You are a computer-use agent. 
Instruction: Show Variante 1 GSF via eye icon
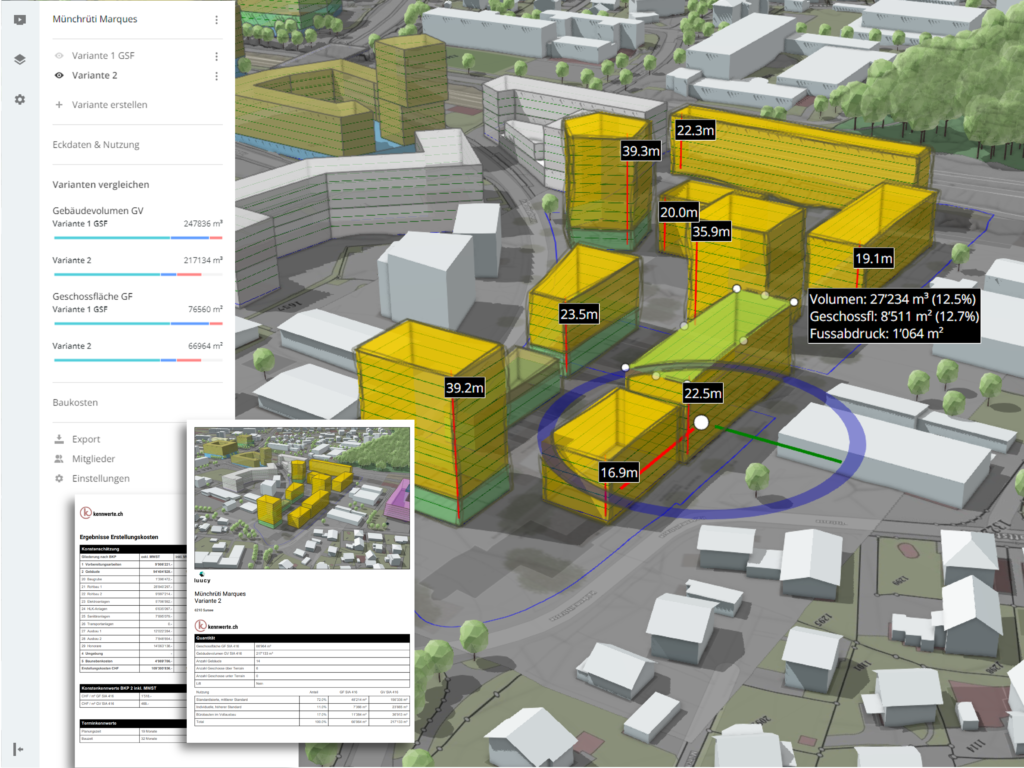(x=59, y=56)
